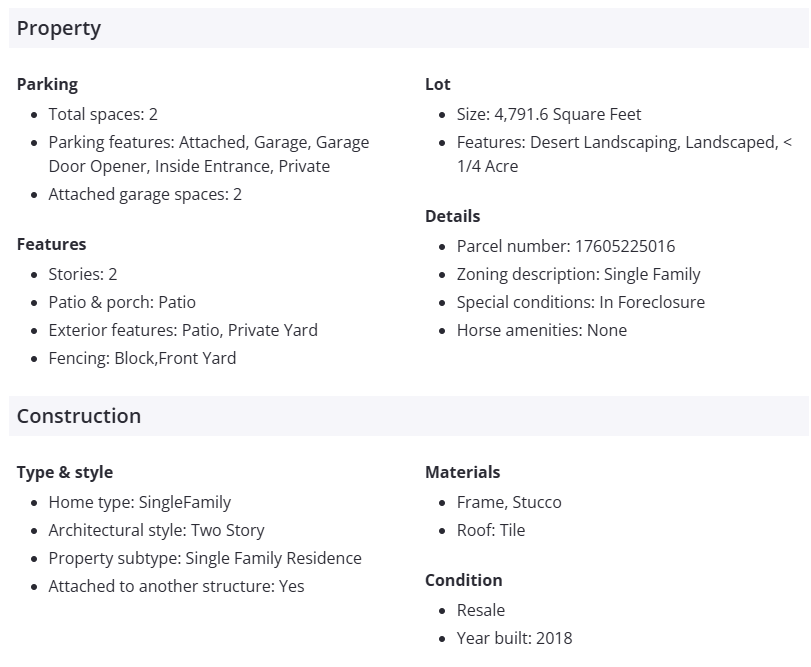Viewport: 811px width, 667px height.
Task: Select the lot Size 4,791.6 Square Feet
Action: 549,114
